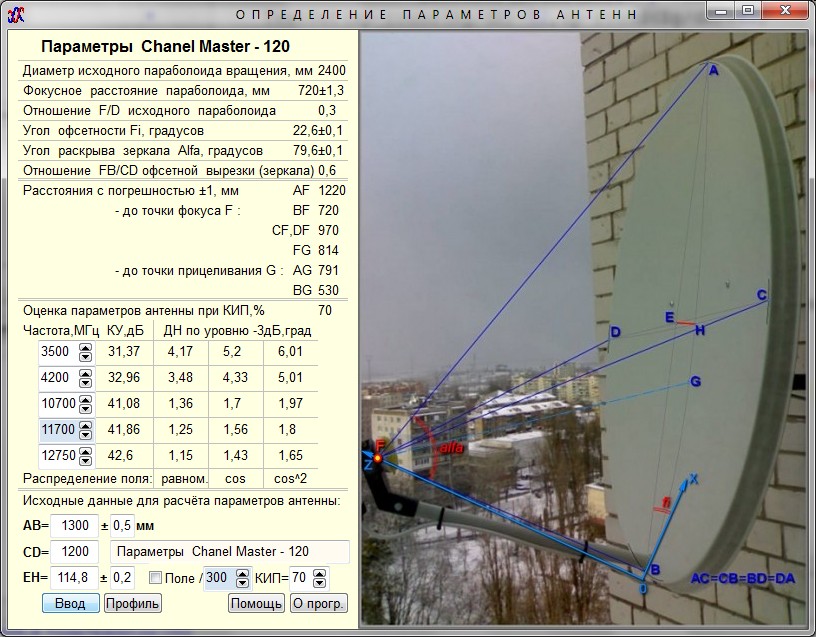This screenshot has height=637, width=816.
Task: Open the Профиль button
Action: click(132, 604)
